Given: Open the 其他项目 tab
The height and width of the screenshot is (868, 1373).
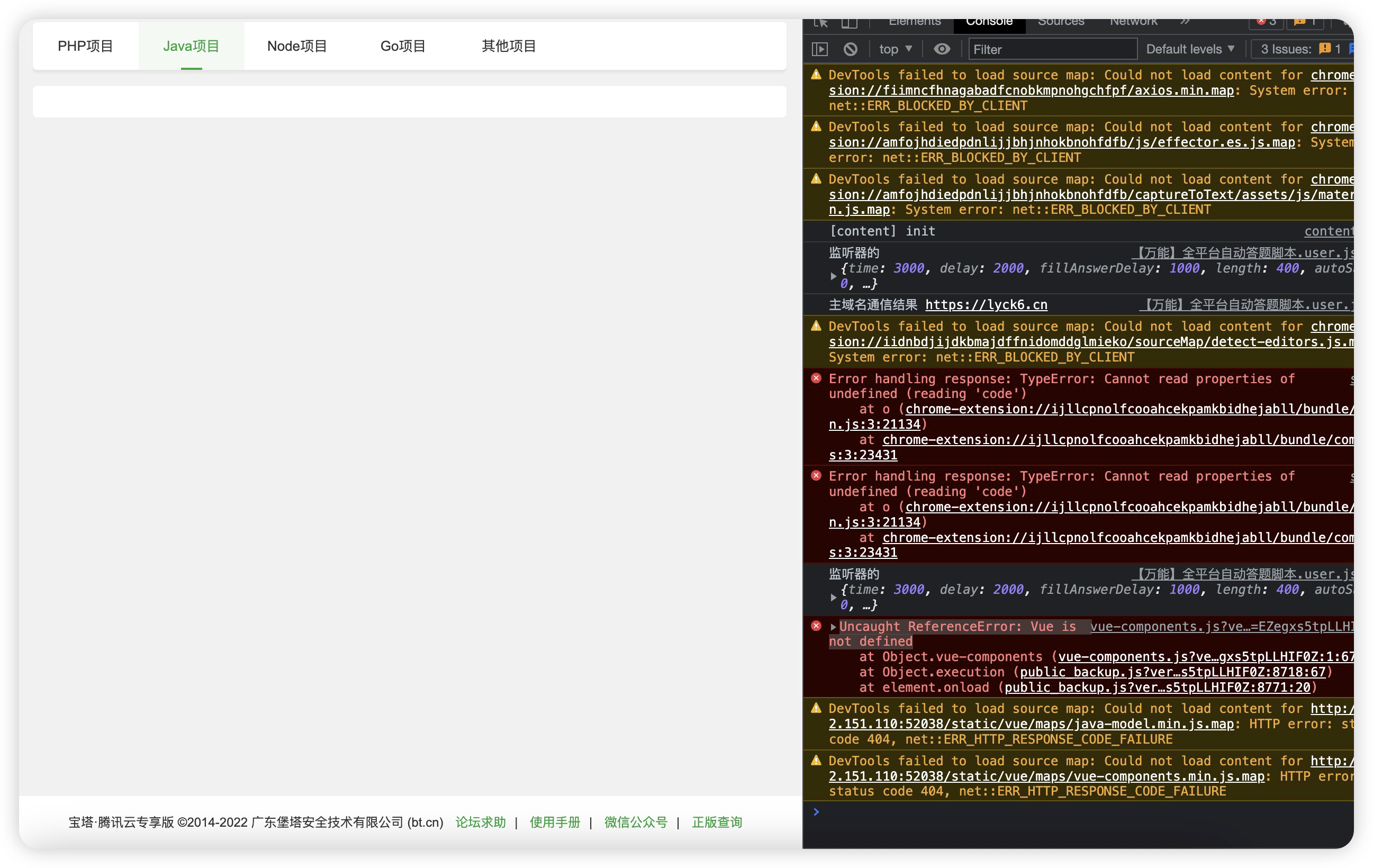Looking at the screenshot, I should pos(509,46).
